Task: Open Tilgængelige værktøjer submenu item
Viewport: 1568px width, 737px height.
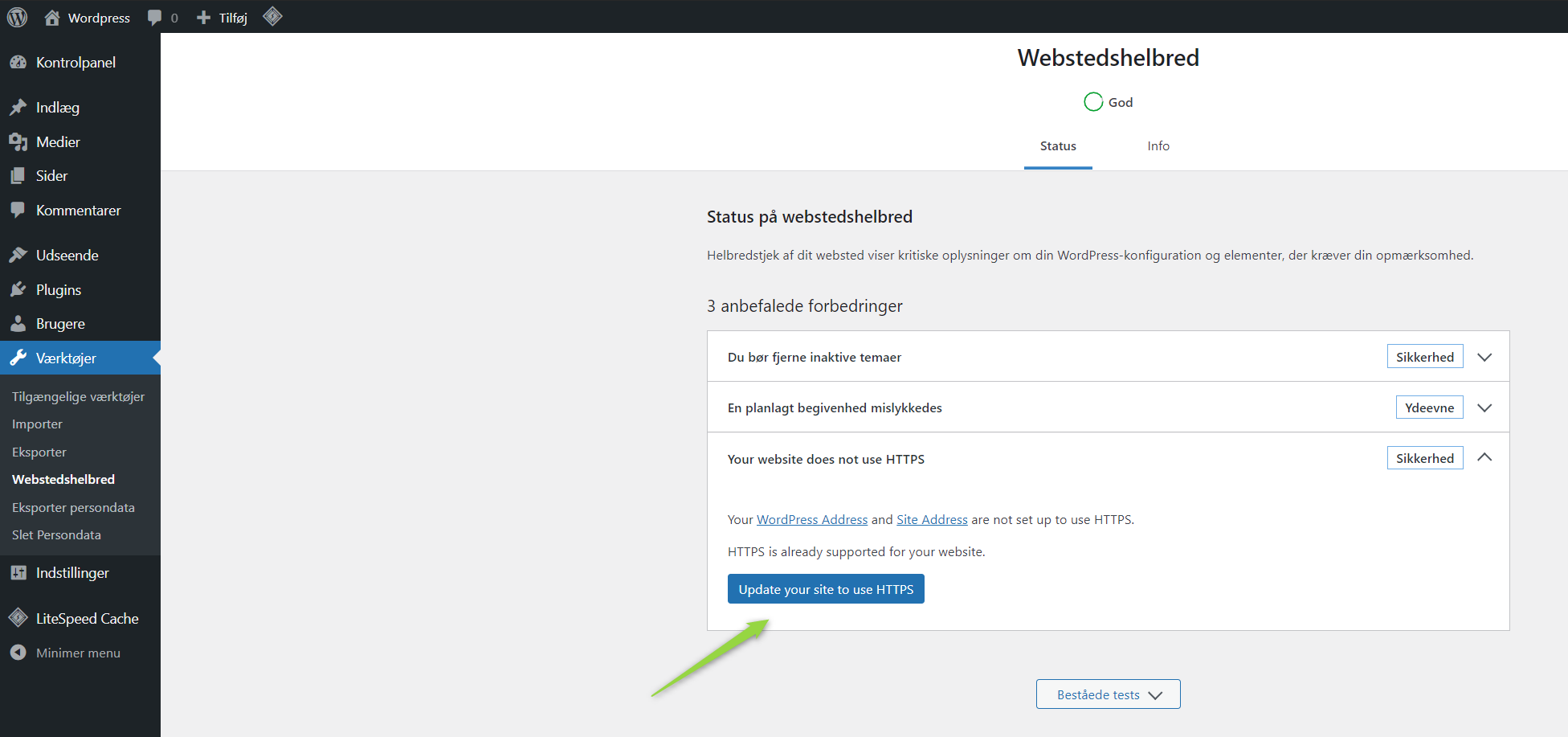Action: point(79,396)
